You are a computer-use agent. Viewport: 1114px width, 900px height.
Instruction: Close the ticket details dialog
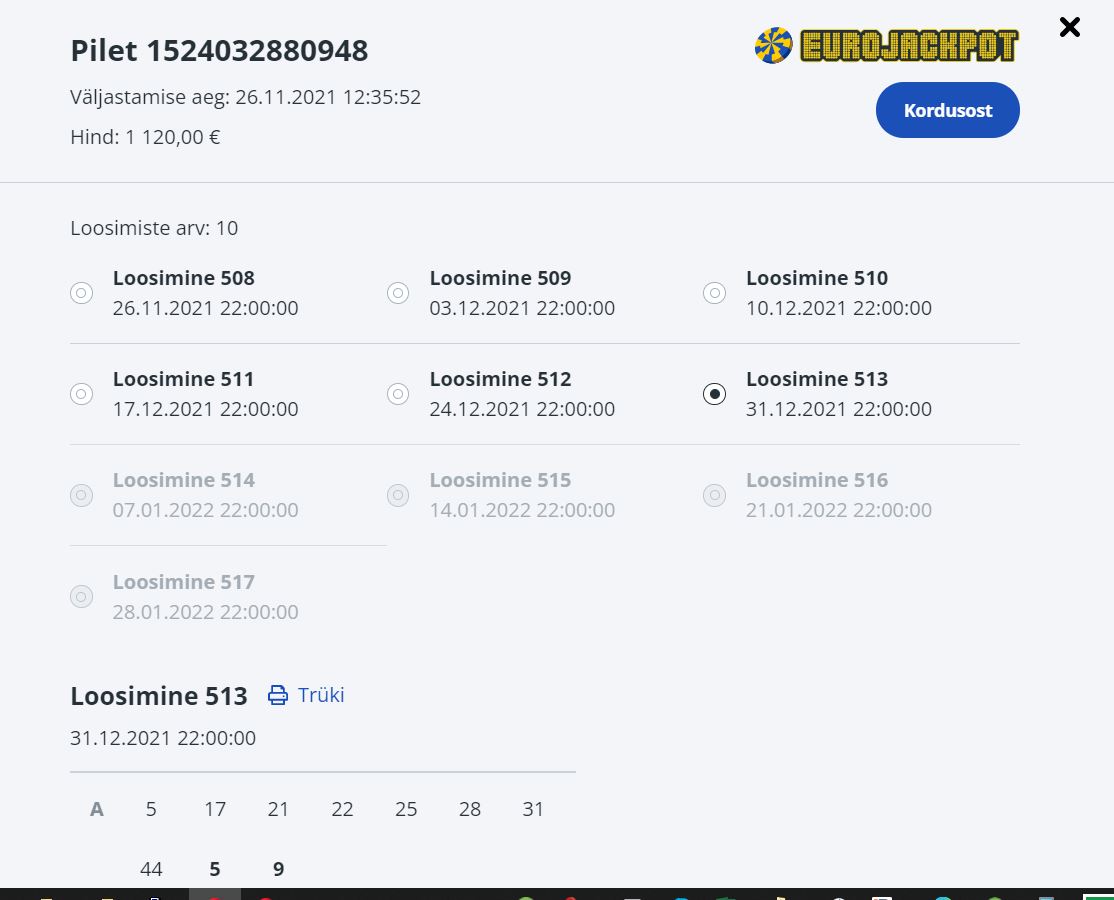[1069, 27]
